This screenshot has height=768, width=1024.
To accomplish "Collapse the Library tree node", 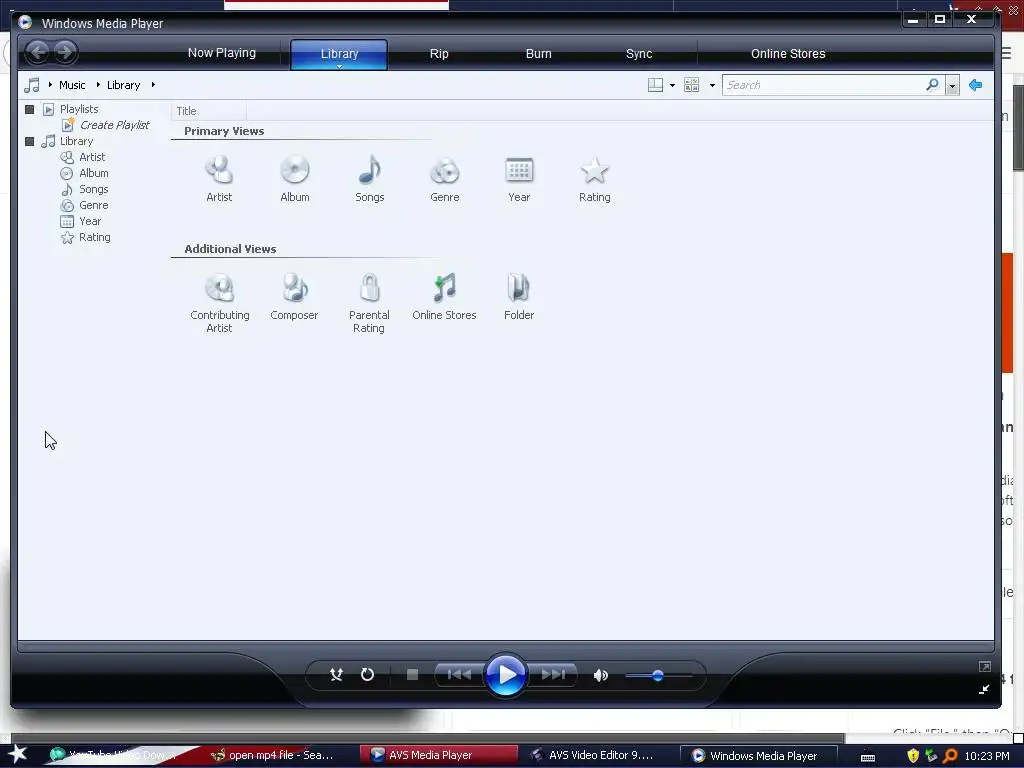I will click(29, 141).
